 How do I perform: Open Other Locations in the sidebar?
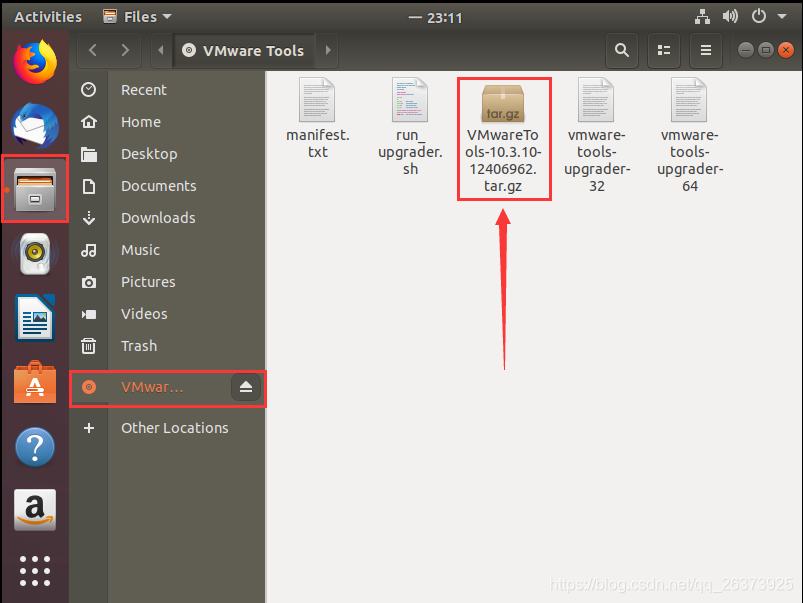coord(168,428)
